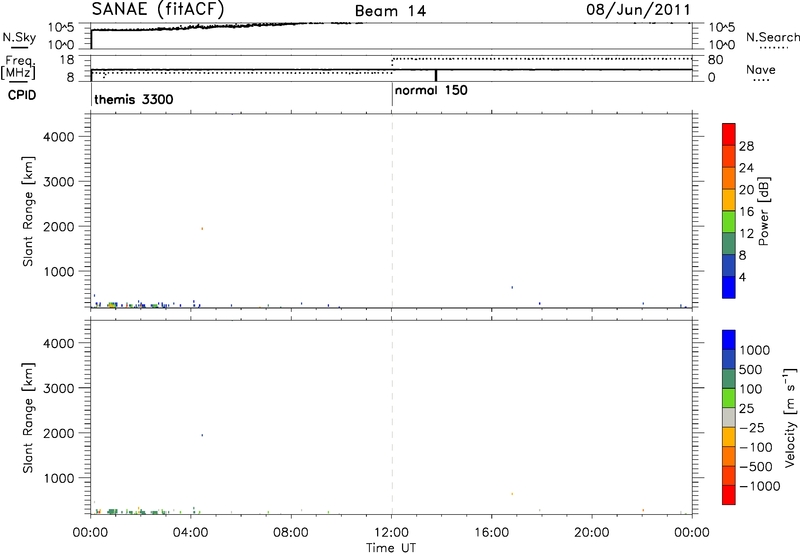The height and width of the screenshot is (554, 800).
Task: Select the 16–20 dB yellow Power swatch
Action: [x=729, y=199]
